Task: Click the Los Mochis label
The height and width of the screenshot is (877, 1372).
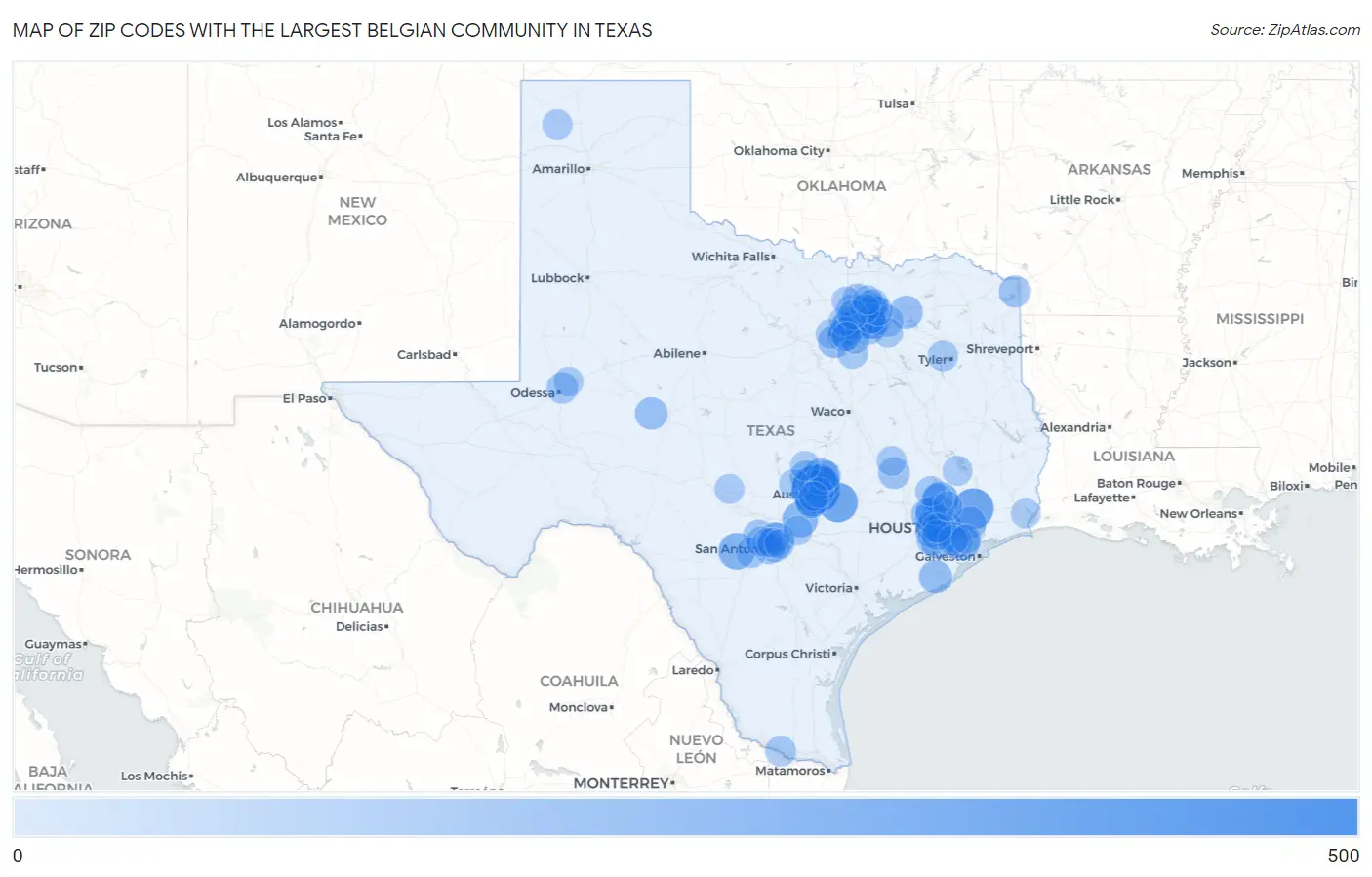Action: [154, 777]
